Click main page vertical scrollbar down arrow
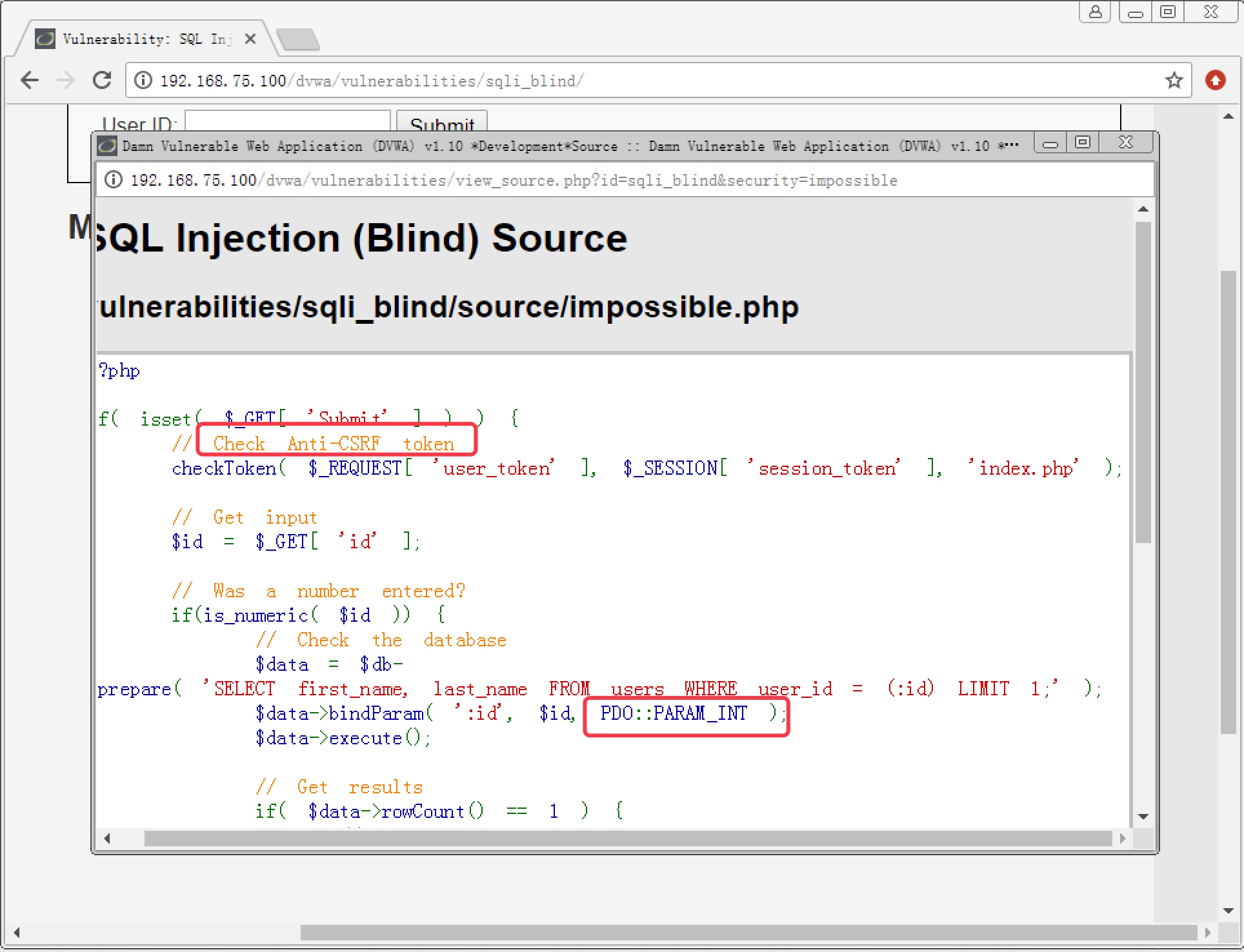The image size is (1244, 952). [x=1229, y=911]
